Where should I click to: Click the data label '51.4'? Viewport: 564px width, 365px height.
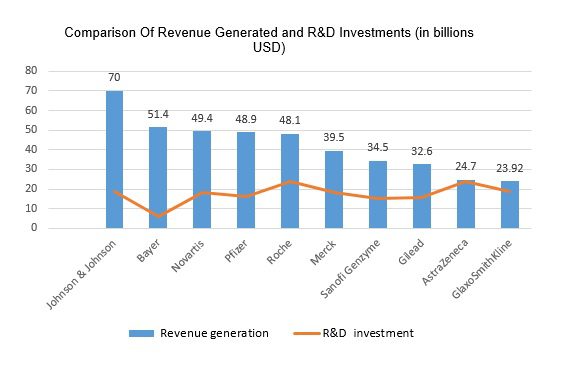[x=158, y=114]
